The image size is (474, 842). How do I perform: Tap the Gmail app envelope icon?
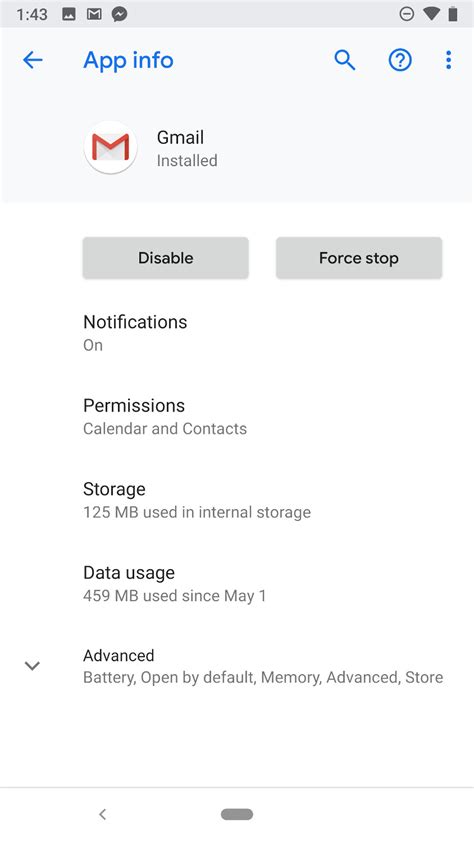pos(111,147)
